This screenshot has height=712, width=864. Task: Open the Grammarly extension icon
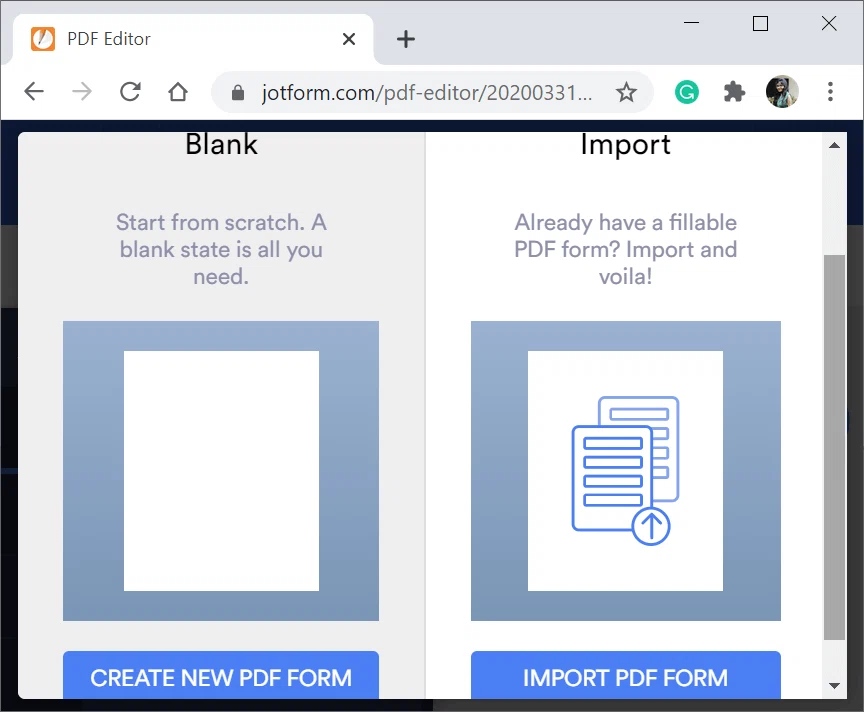pos(687,92)
